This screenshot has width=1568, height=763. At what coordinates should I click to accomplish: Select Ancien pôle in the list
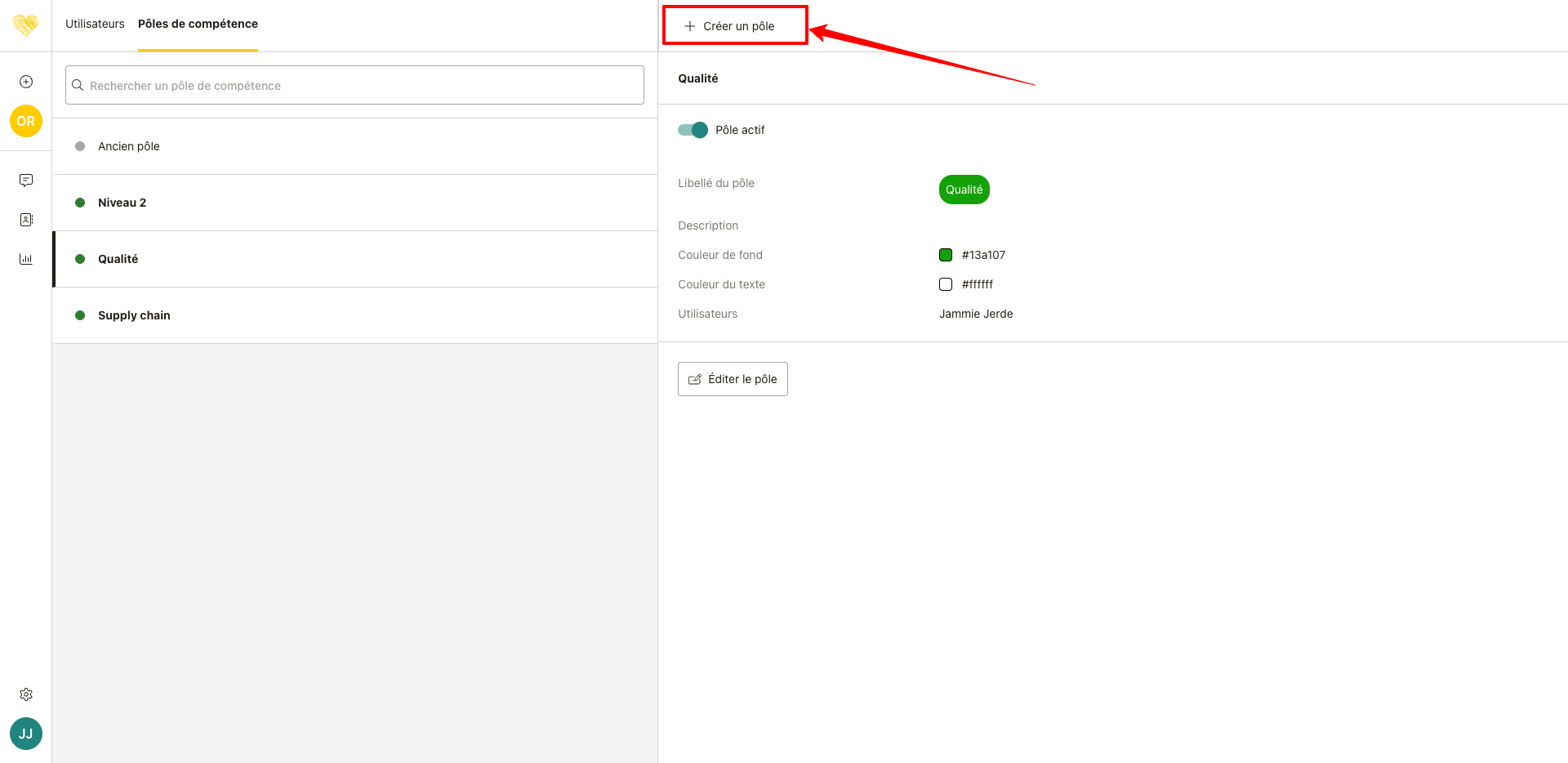click(129, 146)
